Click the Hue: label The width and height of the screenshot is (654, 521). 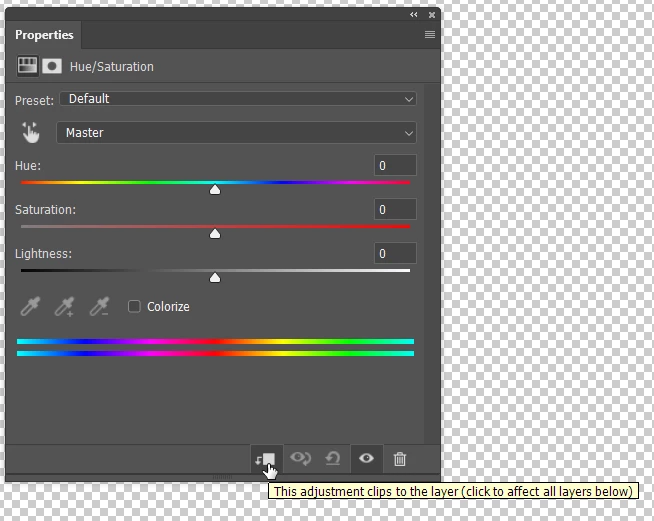point(28,166)
